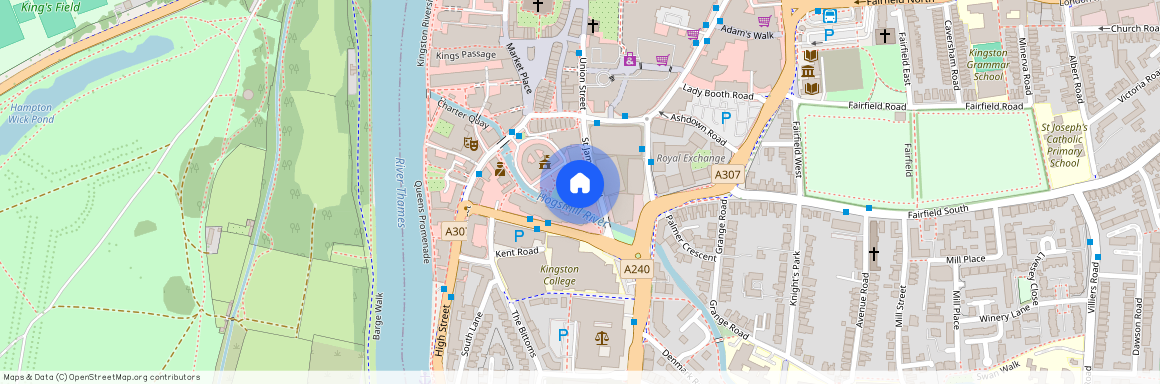Click the Church Road label
This screenshot has width=1160, height=384.
[1134, 28]
